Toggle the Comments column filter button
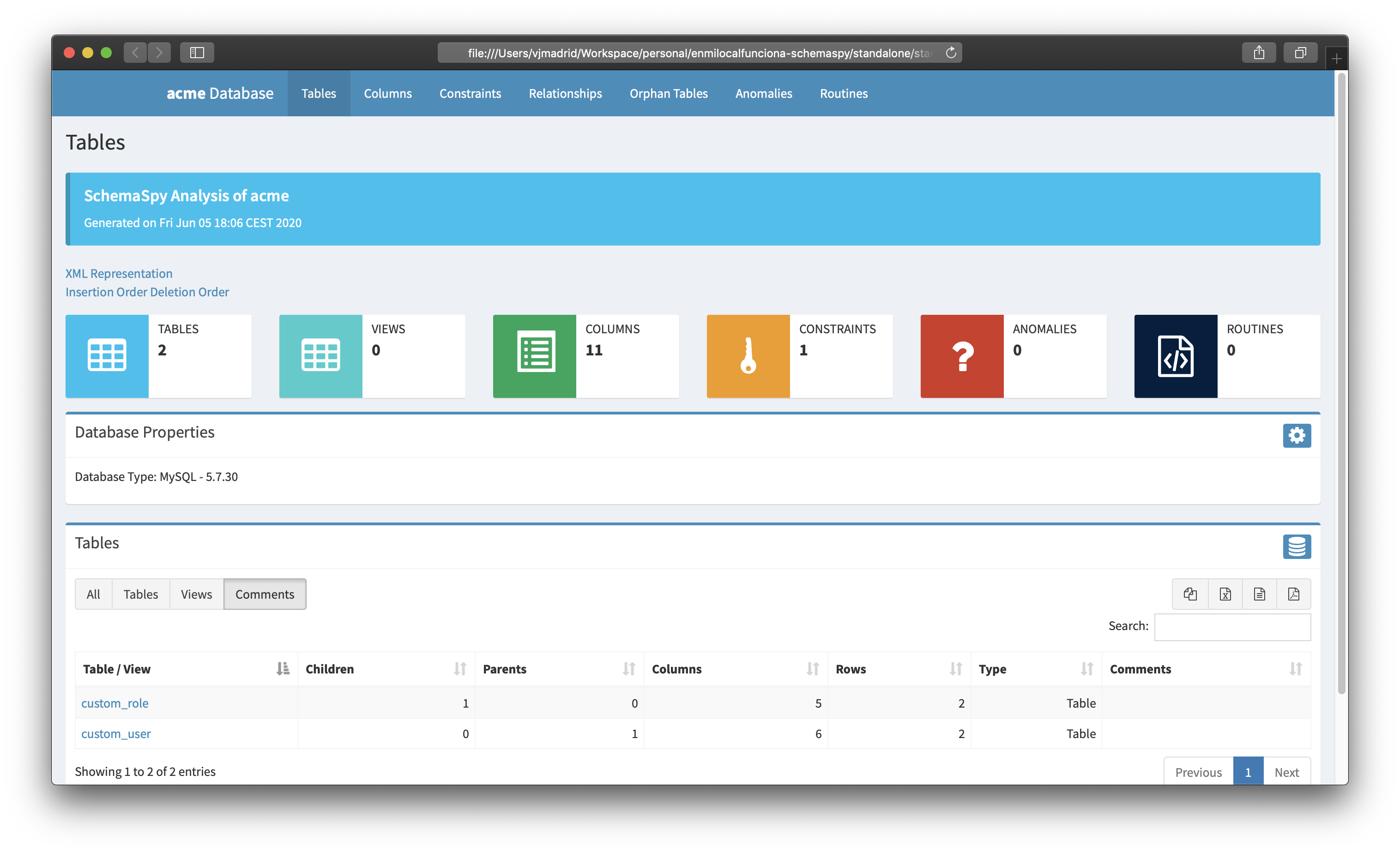The image size is (1400, 853). pyautogui.click(x=265, y=594)
